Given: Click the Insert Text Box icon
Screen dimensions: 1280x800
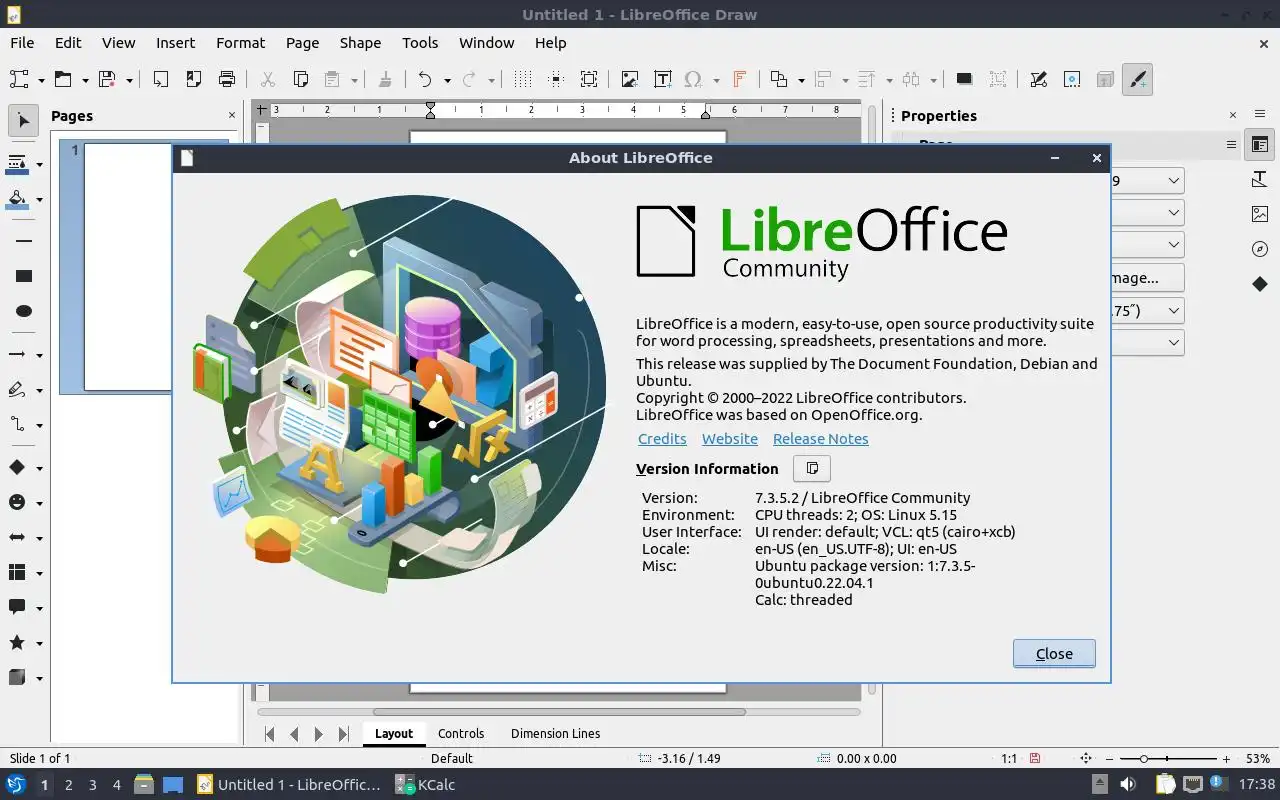Looking at the screenshot, I should click(x=662, y=79).
